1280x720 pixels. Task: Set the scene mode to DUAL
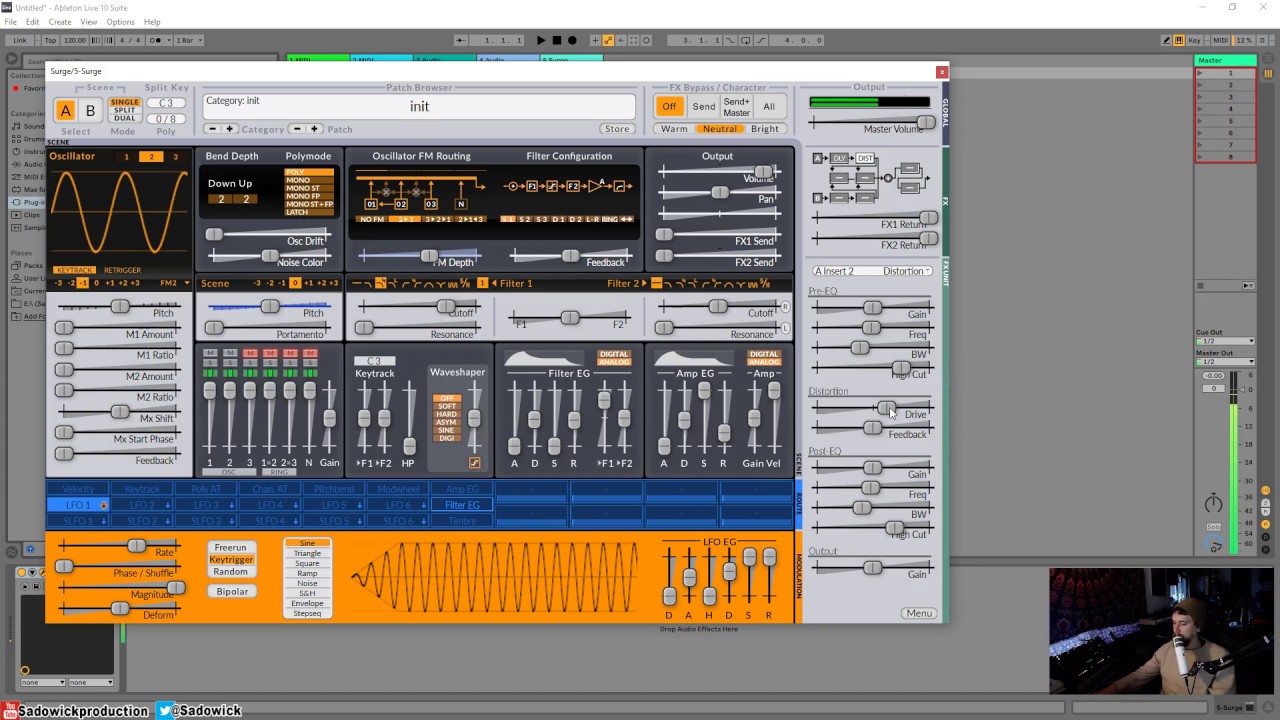pos(125,118)
